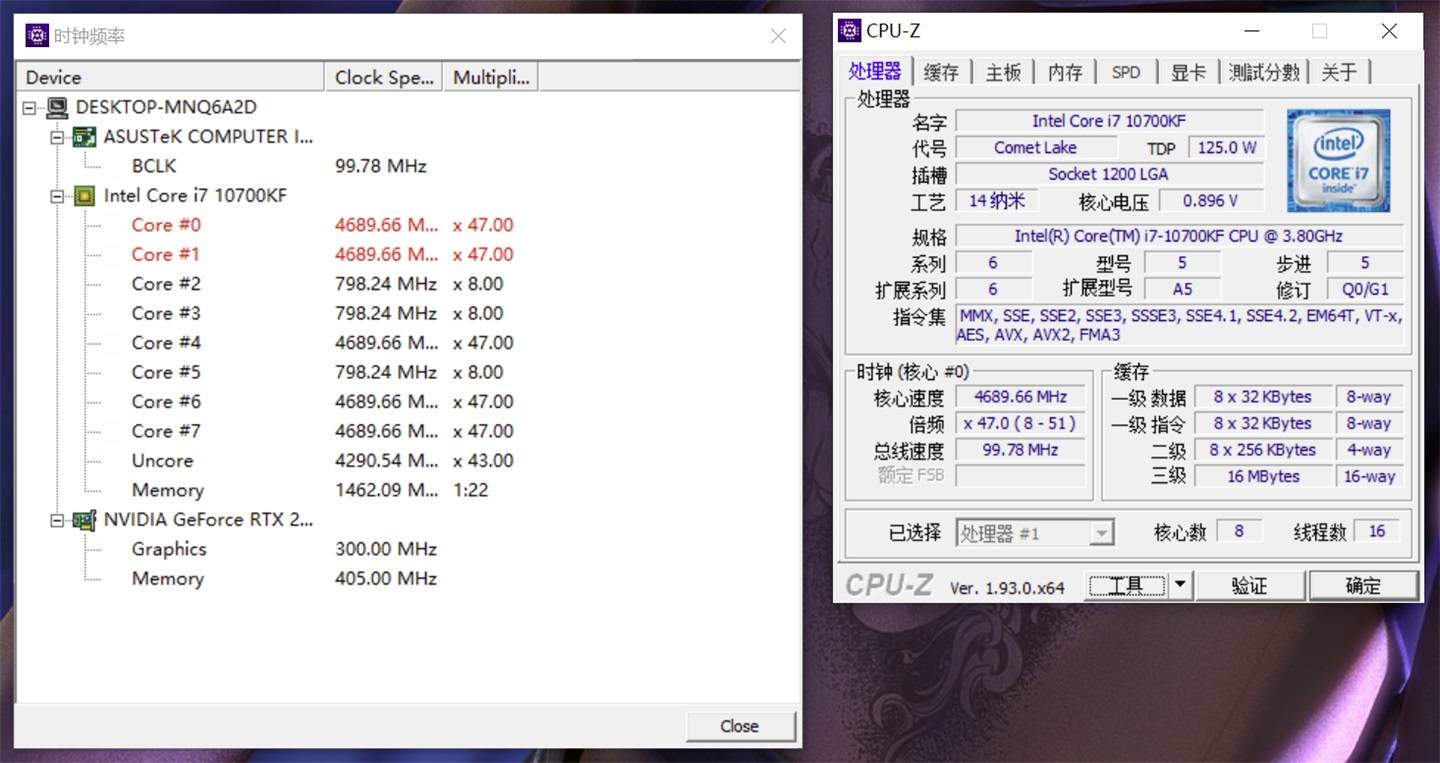Click the thread count value 16
Viewport: 1440px width, 763px height.
click(1377, 531)
